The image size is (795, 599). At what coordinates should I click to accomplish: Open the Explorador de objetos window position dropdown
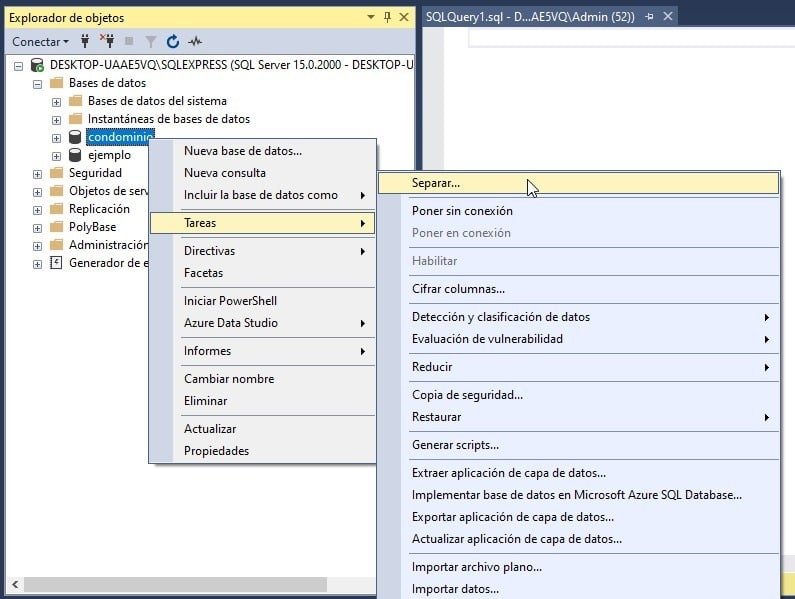pyautogui.click(x=371, y=17)
